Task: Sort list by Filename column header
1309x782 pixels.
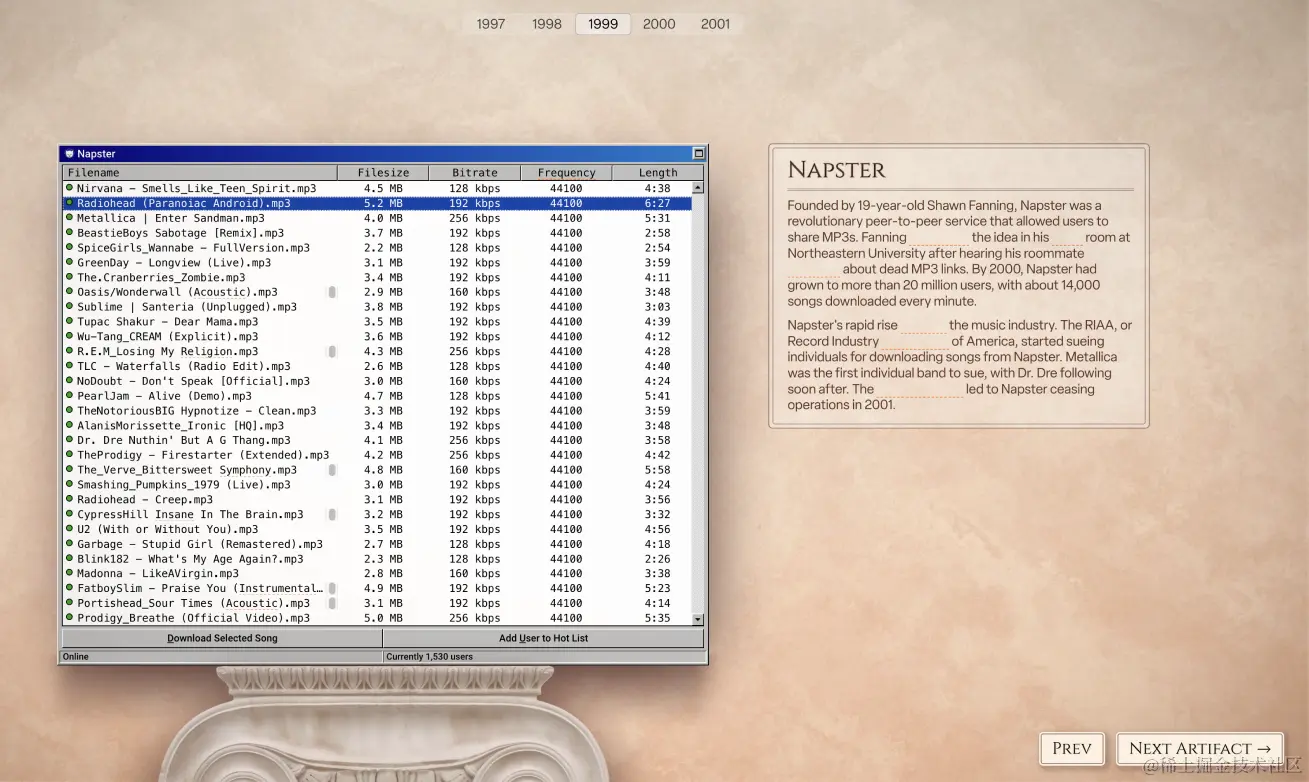Action: [x=199, y=172]
